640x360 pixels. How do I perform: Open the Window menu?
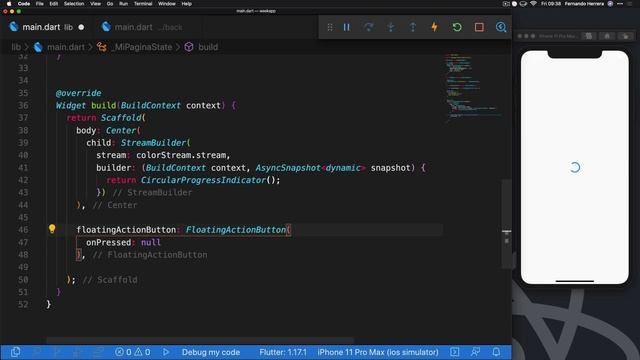167,4
